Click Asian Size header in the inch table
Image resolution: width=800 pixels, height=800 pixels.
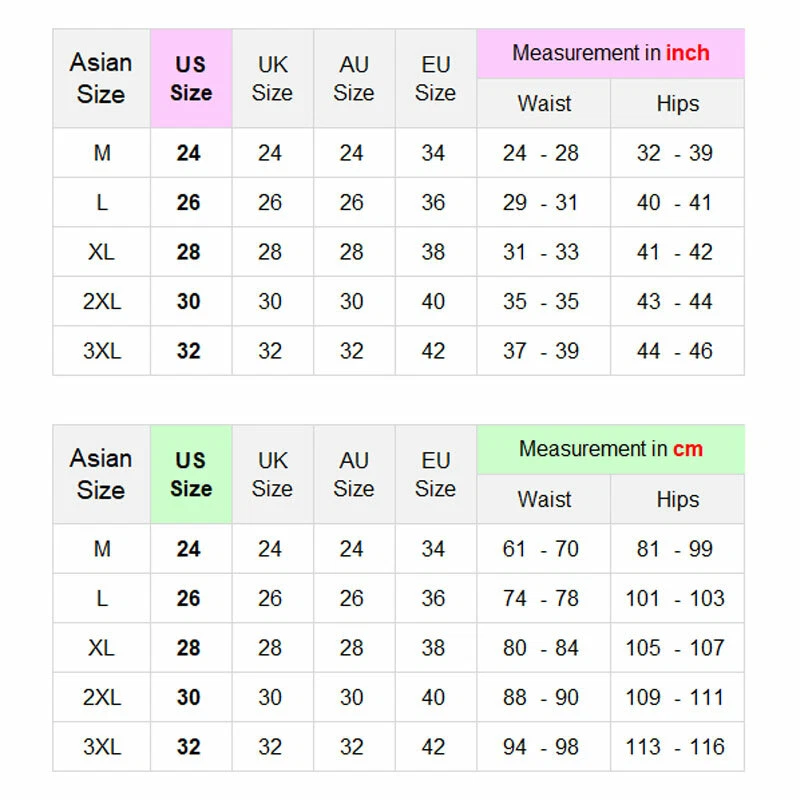[101, 79]
